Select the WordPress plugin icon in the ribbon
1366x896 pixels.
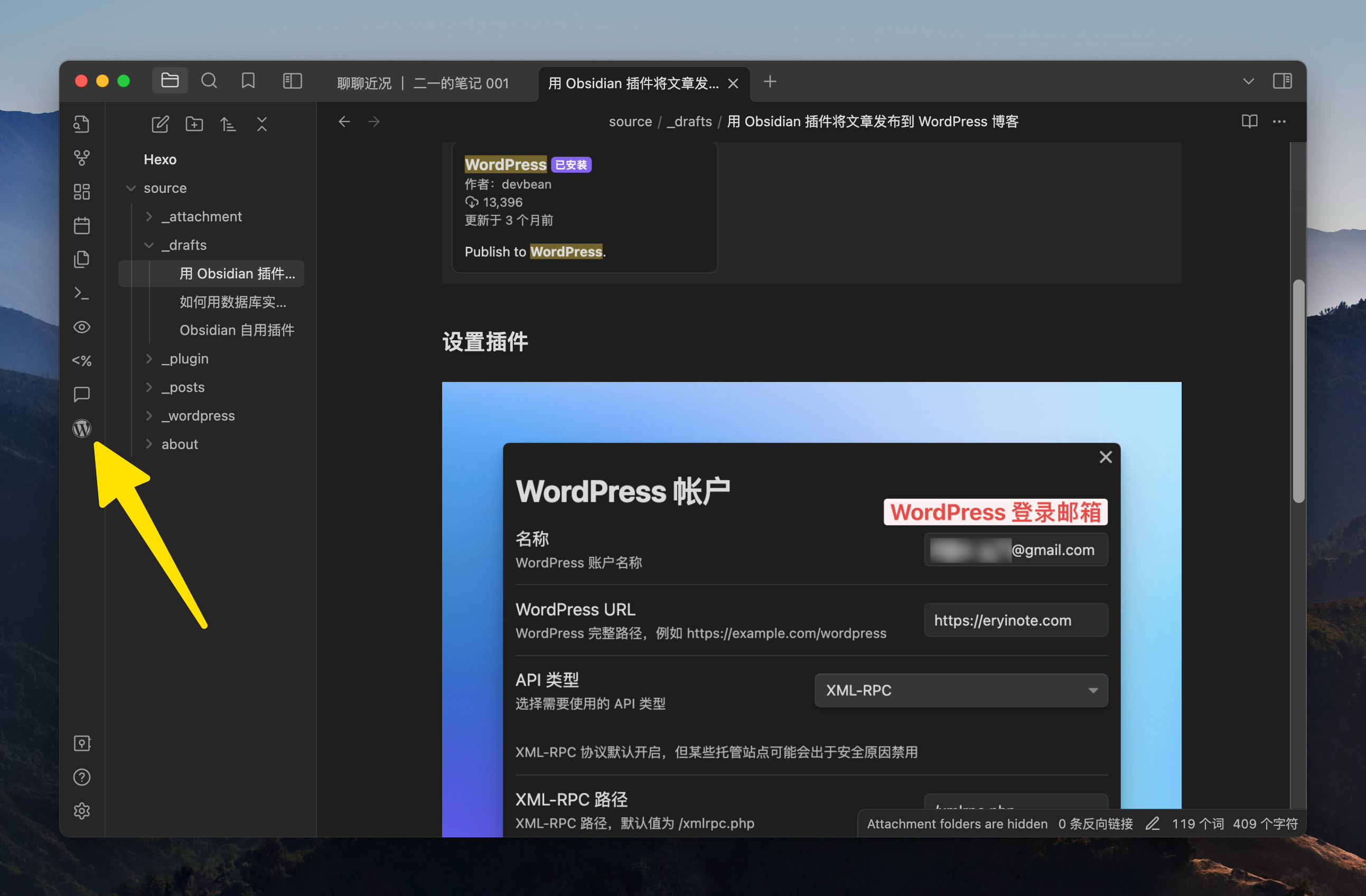coord(82,428)
